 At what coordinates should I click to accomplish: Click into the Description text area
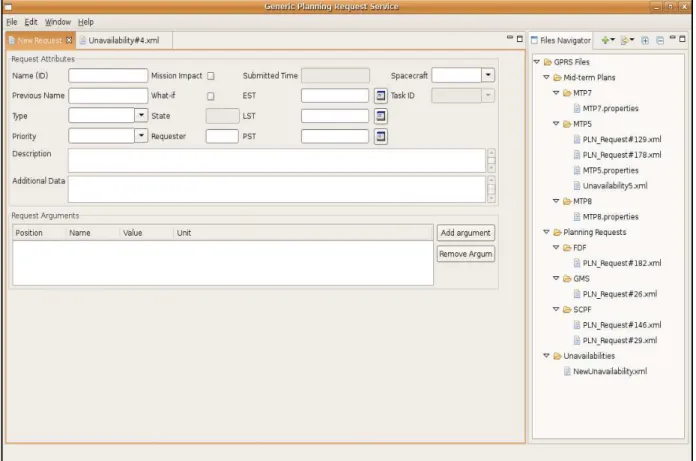(x=277, y=161)
